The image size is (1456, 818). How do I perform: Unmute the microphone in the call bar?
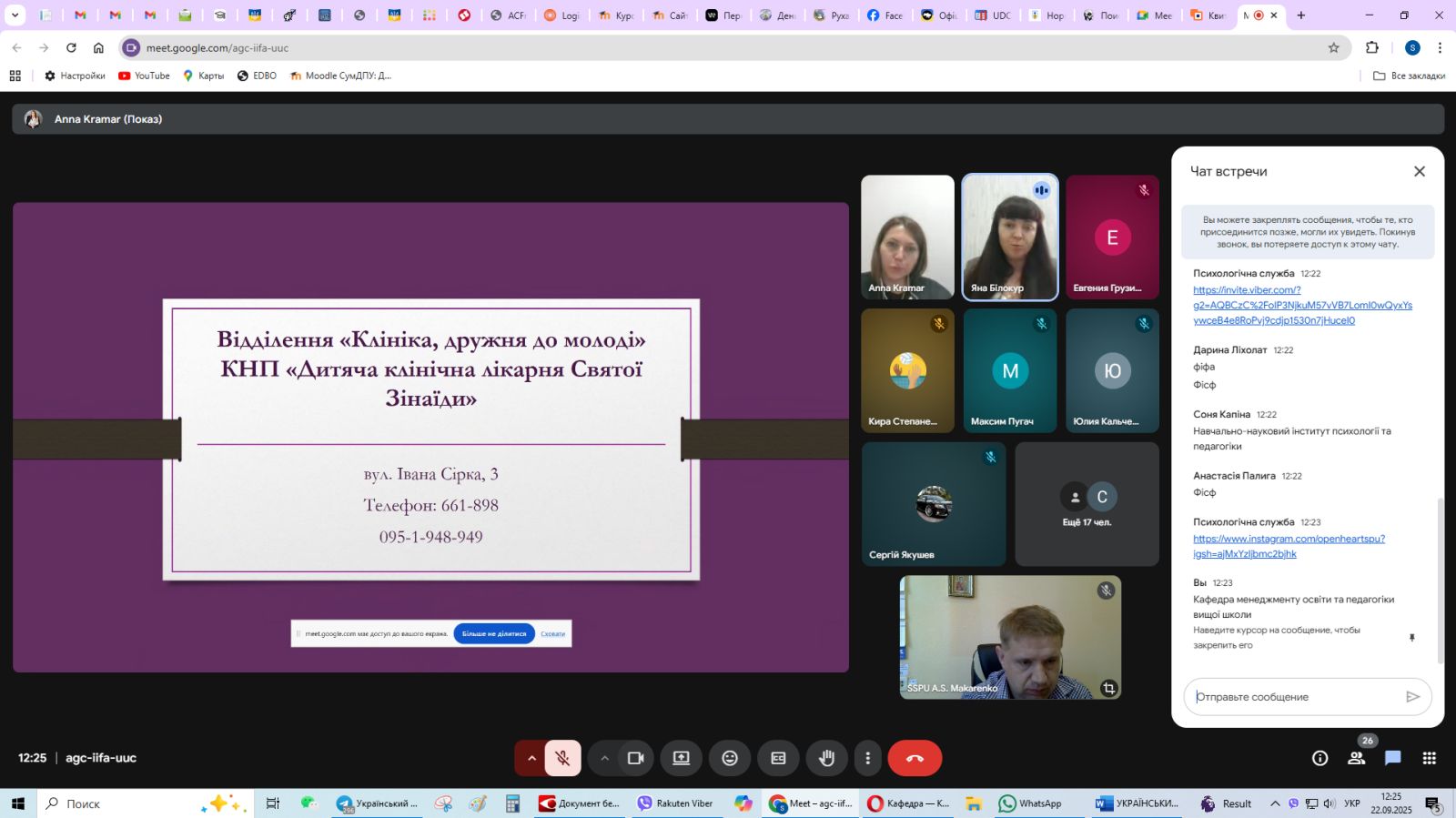pyautogui.click(x=562, y=758)
